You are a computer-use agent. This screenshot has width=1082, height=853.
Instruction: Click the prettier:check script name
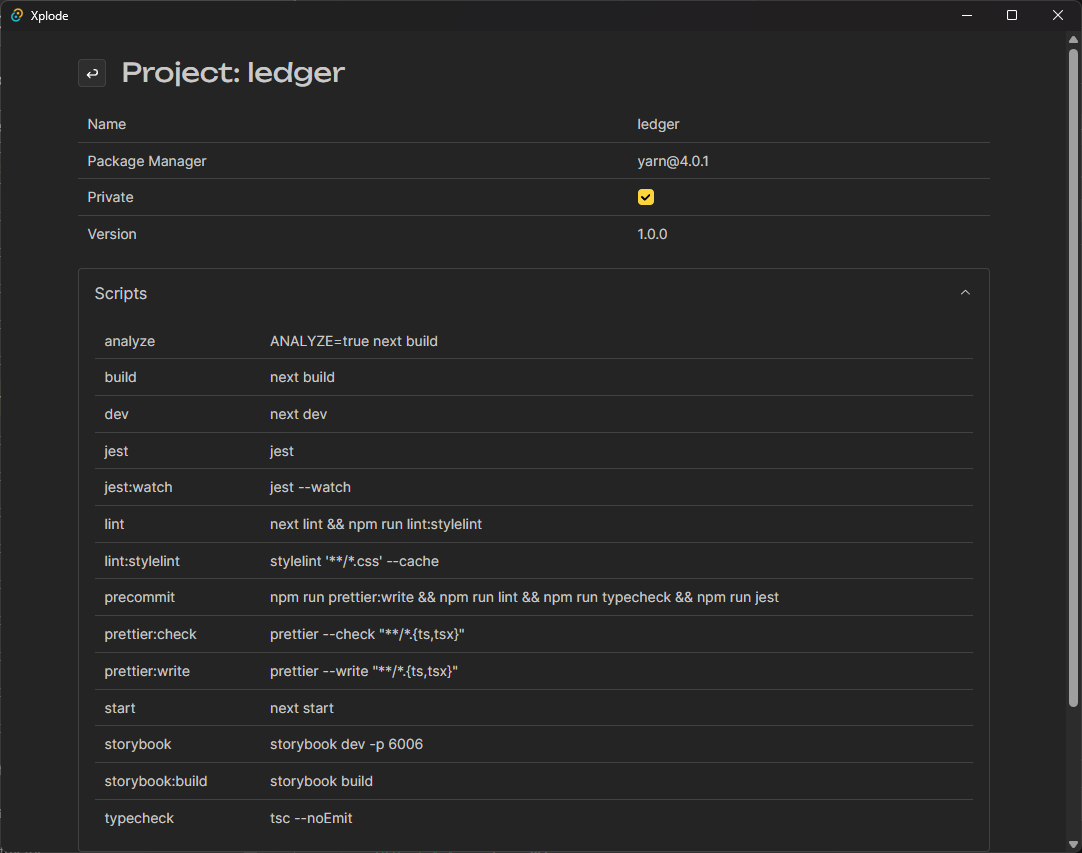pyautogui.click(x=150, y=634)
